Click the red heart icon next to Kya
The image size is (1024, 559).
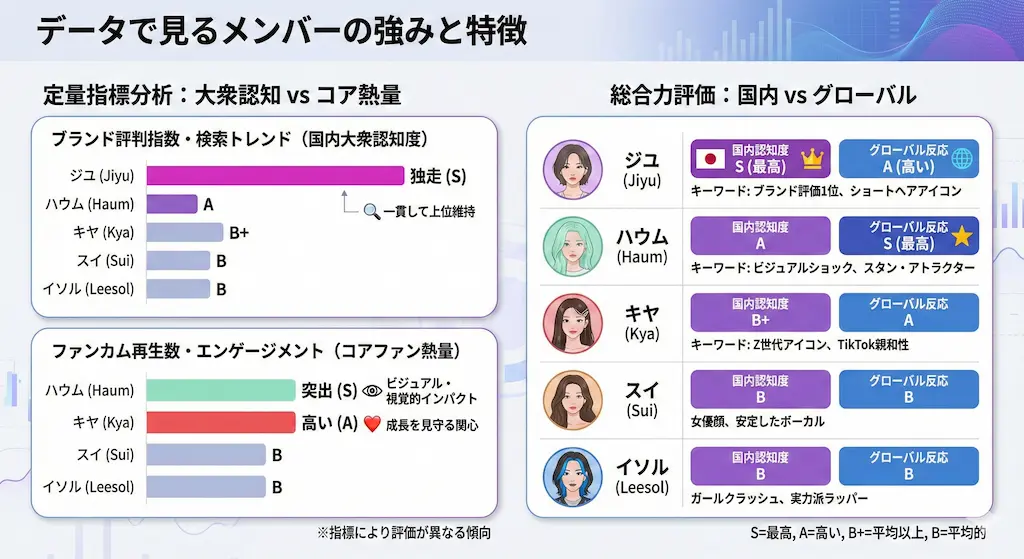coord(372,424)
